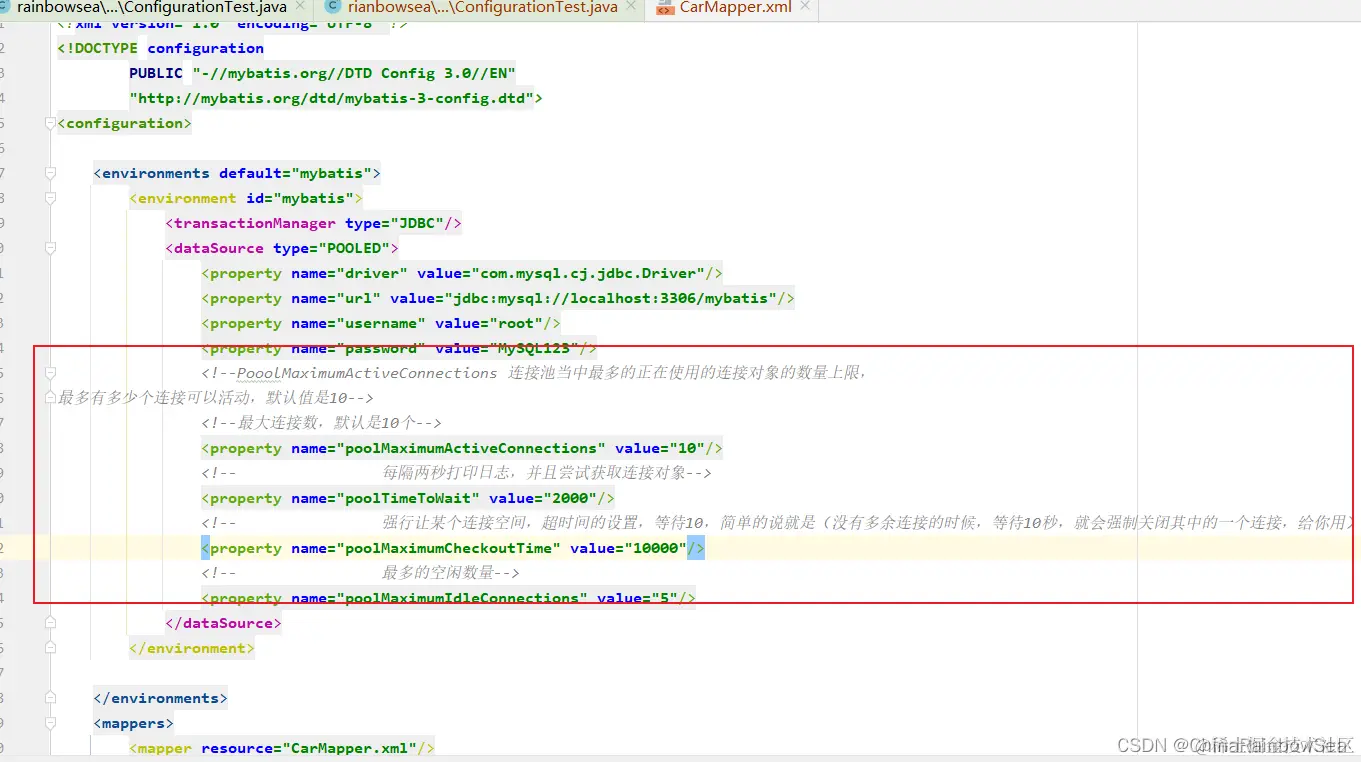Click the CarMapper.xml tab's XML file icon
Screen dimensions: 1361x762
(x=665, y=8)
